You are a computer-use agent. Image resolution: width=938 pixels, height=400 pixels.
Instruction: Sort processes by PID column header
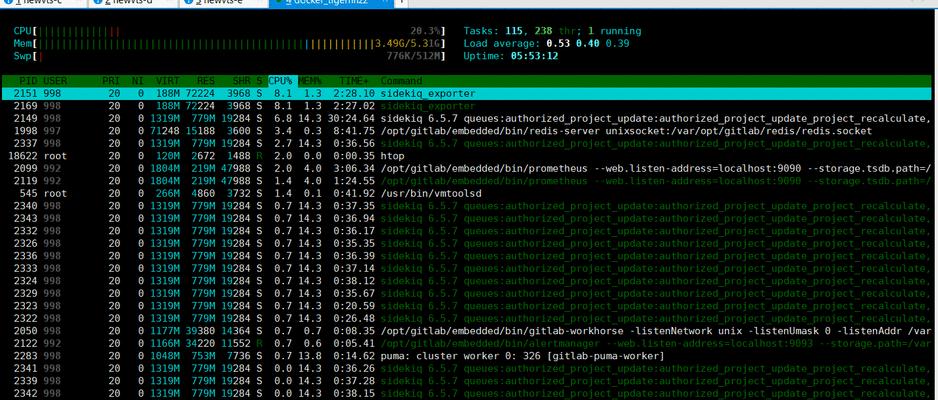pyautogui.click(x=28, y=81)
